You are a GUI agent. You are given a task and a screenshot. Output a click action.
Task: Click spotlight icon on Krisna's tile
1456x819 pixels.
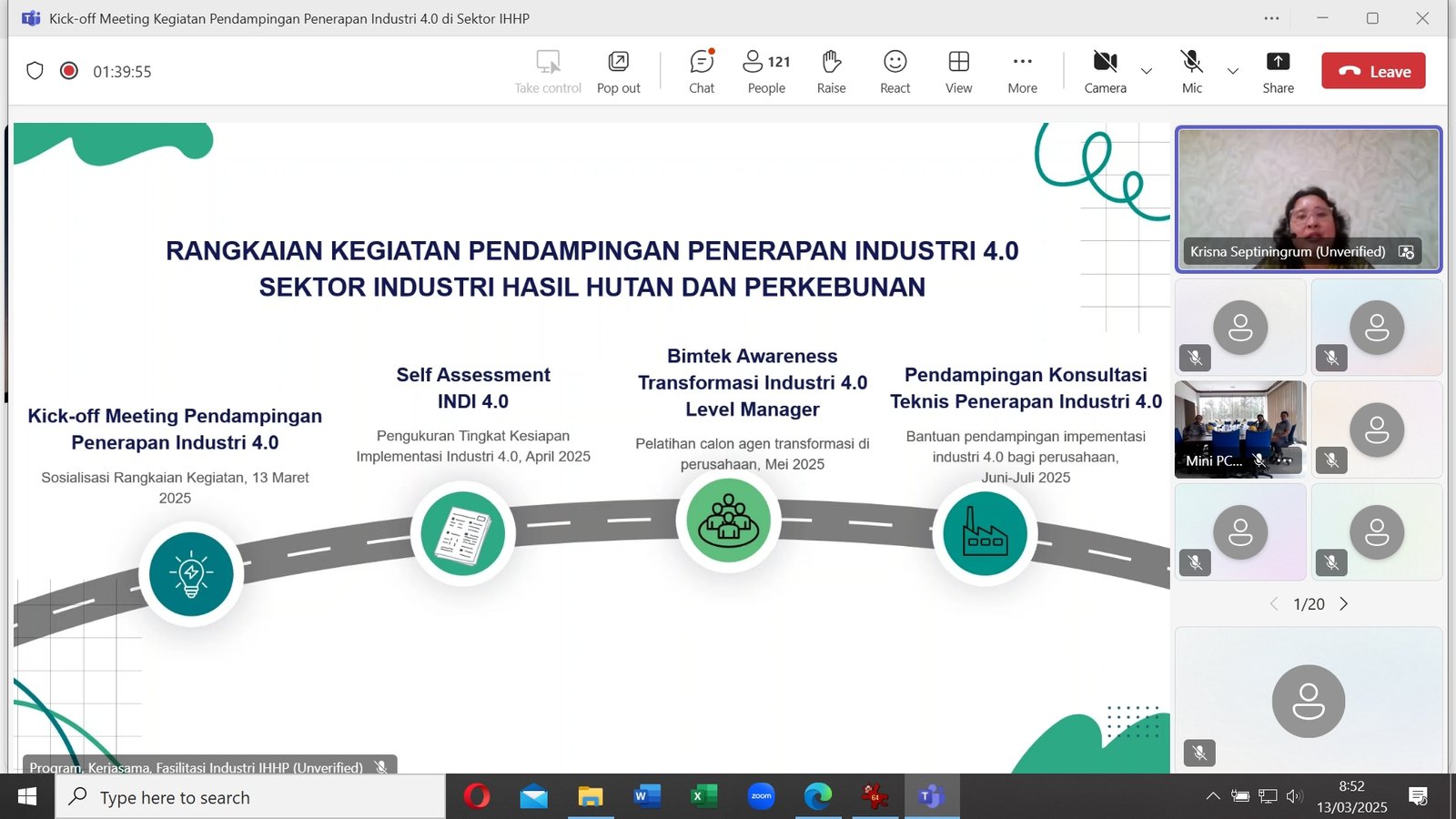[x=1406, y=252]
